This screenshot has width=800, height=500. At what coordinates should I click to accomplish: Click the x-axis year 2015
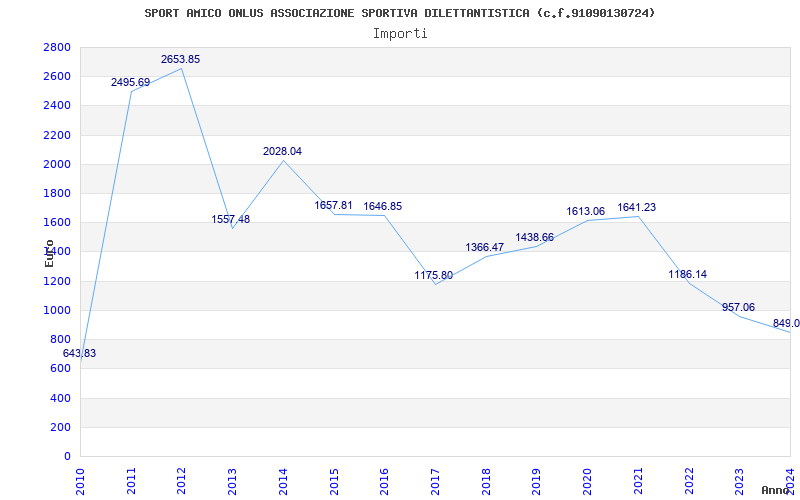[x=334, y=482]
